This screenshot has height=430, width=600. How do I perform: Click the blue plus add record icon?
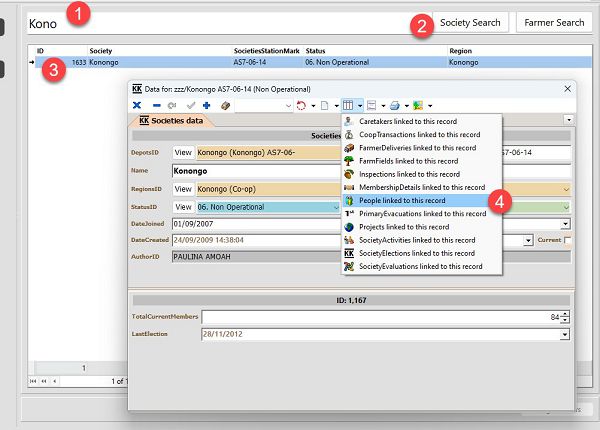(207, 105)
